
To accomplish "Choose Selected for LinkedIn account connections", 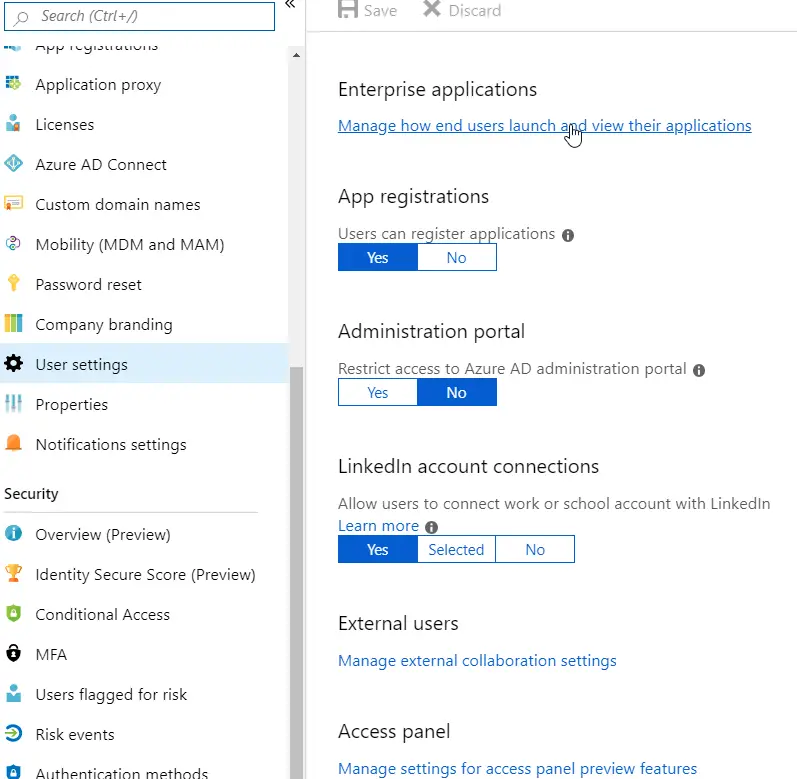I will pos(456,550).
